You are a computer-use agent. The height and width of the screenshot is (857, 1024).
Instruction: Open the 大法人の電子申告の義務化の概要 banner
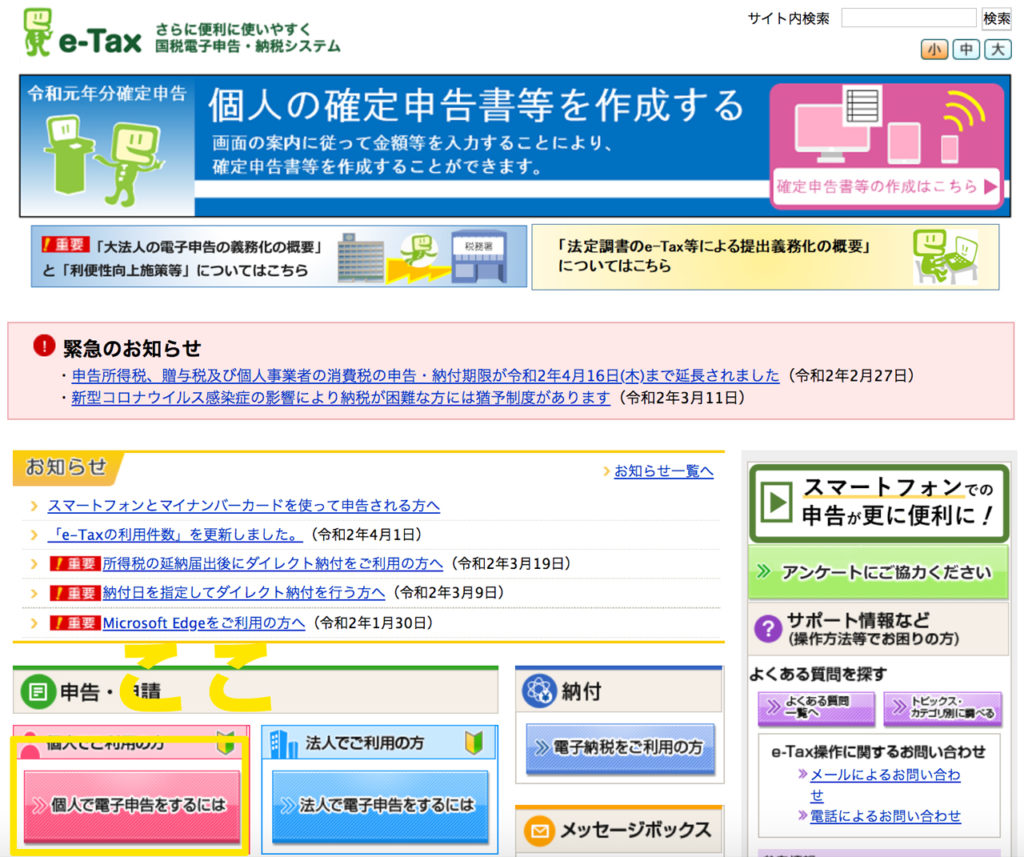[279, 257]
